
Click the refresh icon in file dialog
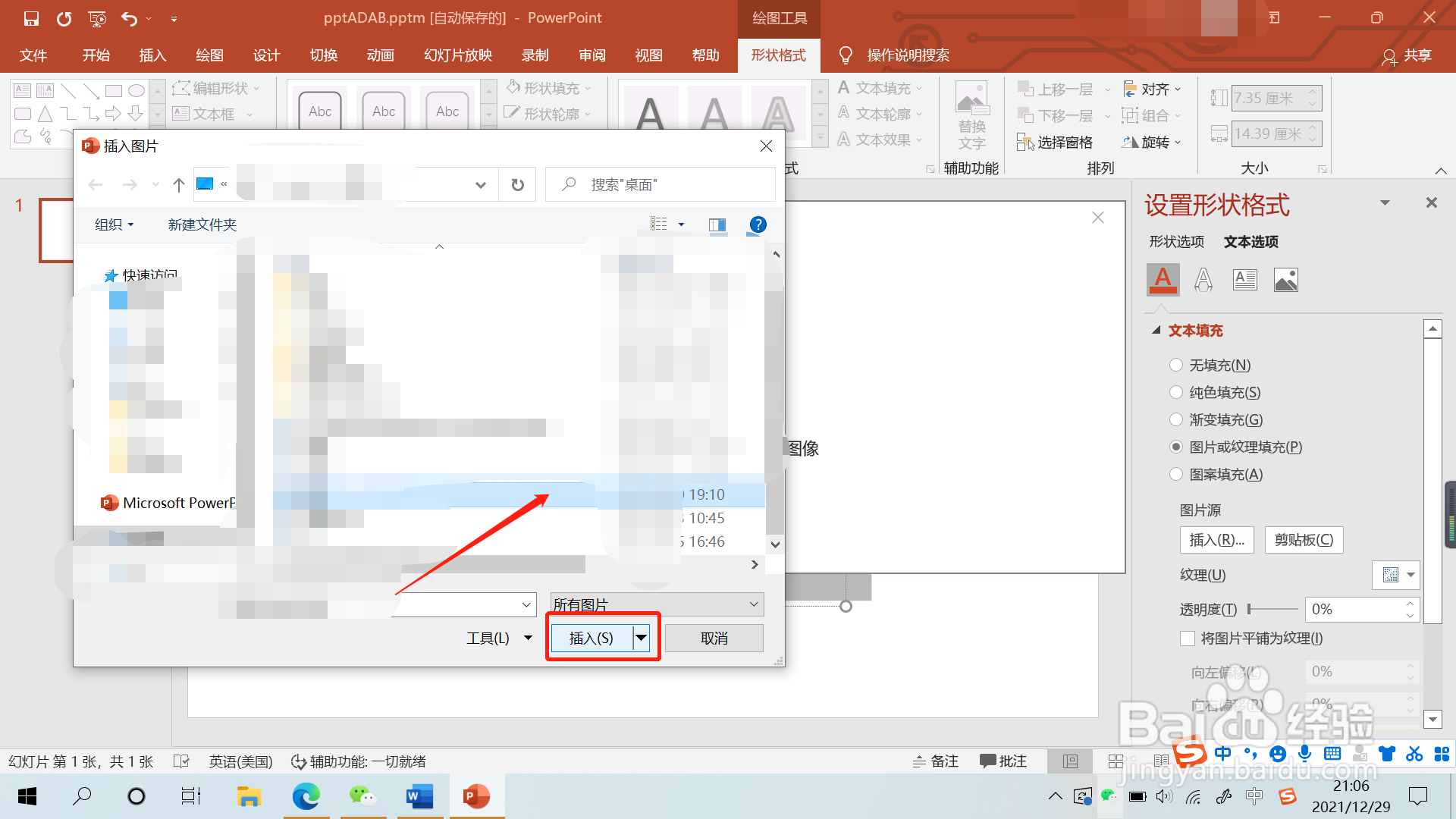point(518,185)
